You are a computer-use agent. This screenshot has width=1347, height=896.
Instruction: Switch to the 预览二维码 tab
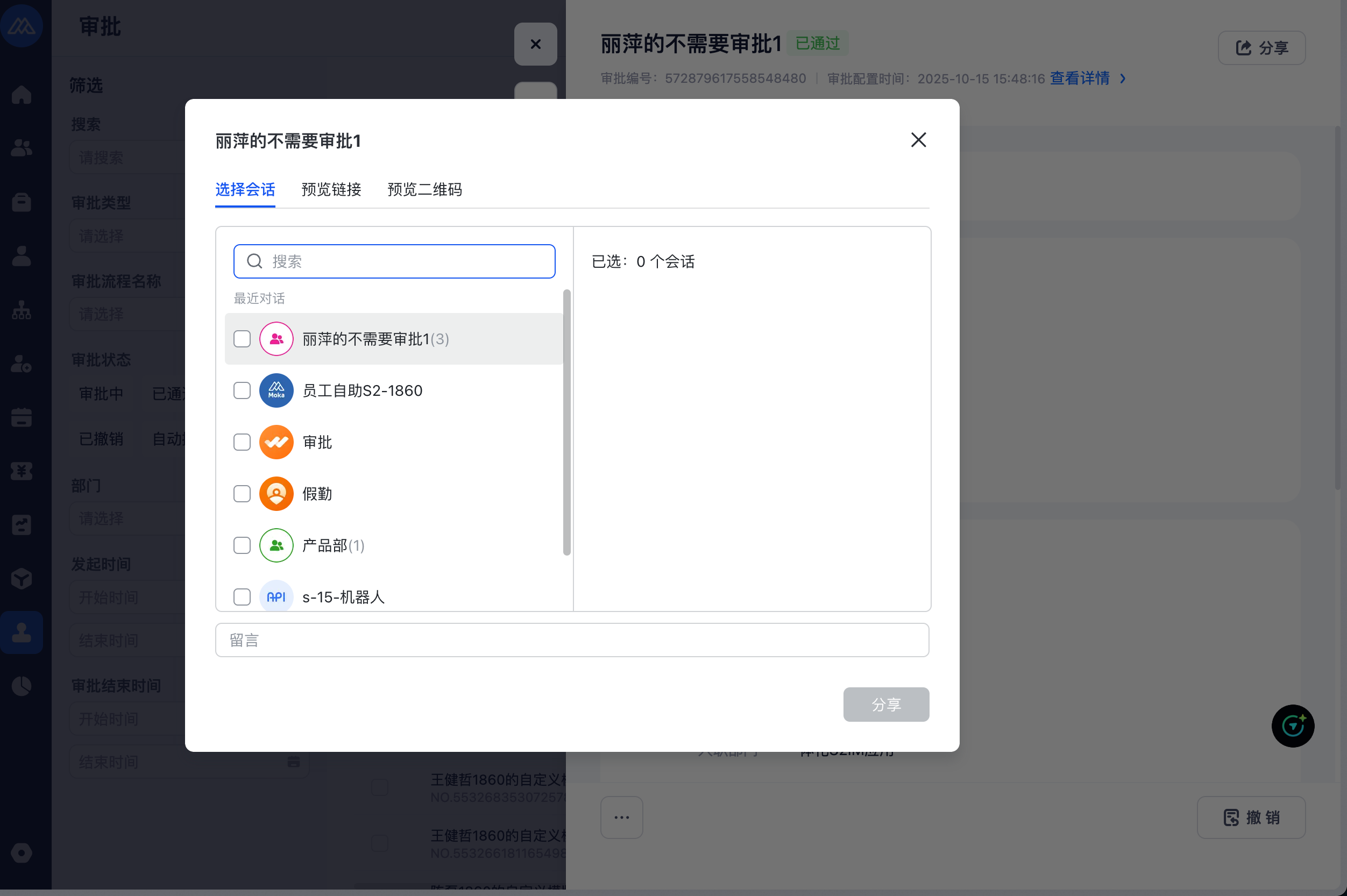click(x=424, y=189)
